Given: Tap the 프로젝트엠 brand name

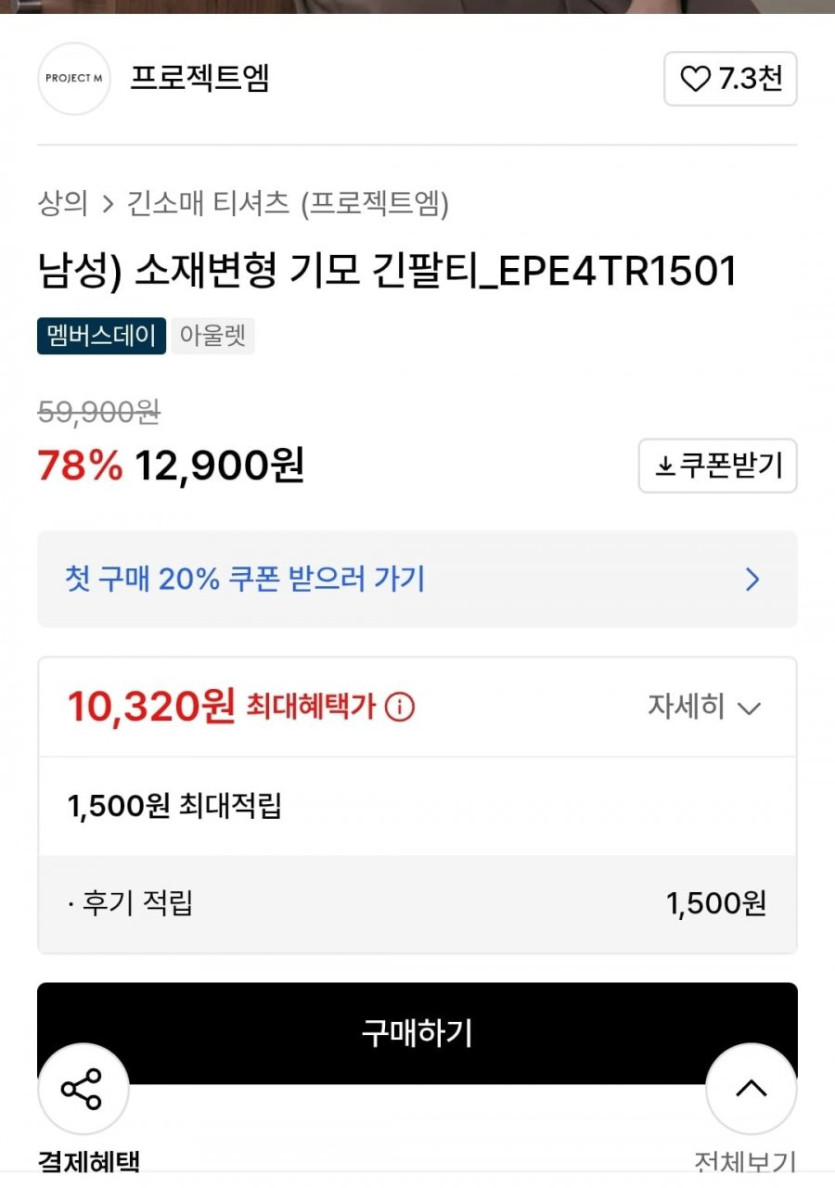Looking at the screenshot, I should 200,79.
